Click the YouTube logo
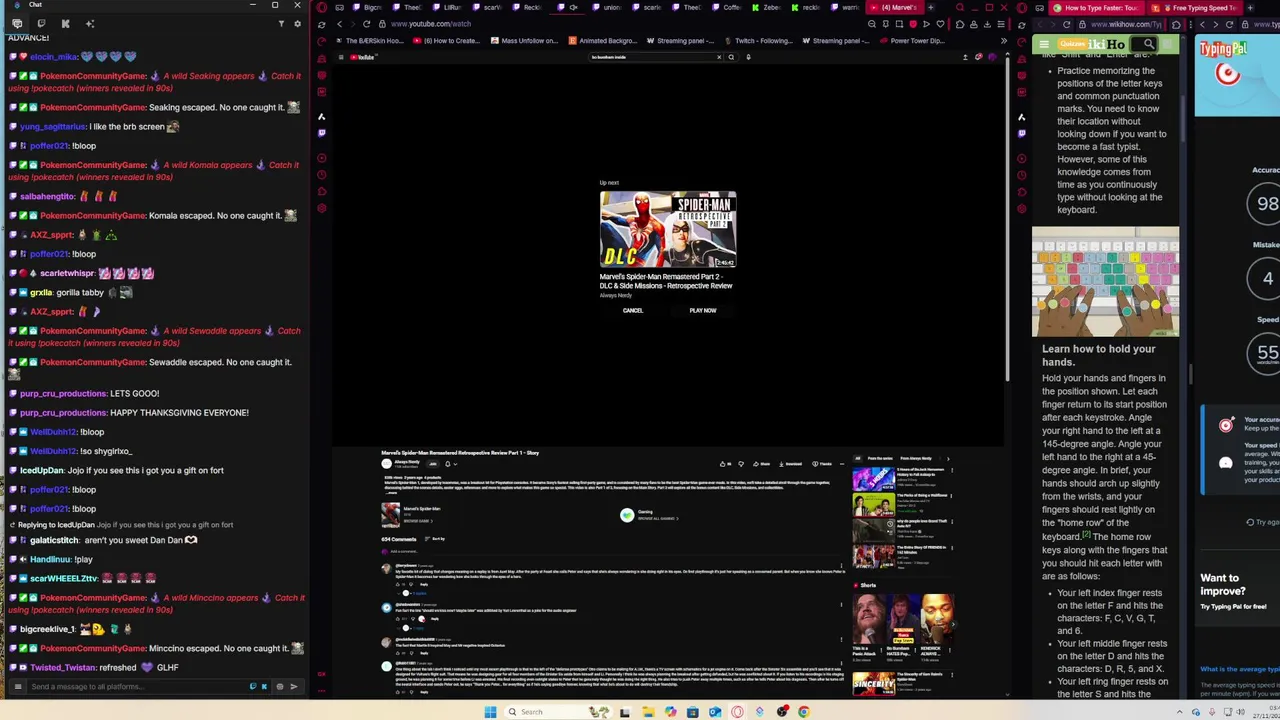The image size is (1280, 720). (x=365, y=57)
